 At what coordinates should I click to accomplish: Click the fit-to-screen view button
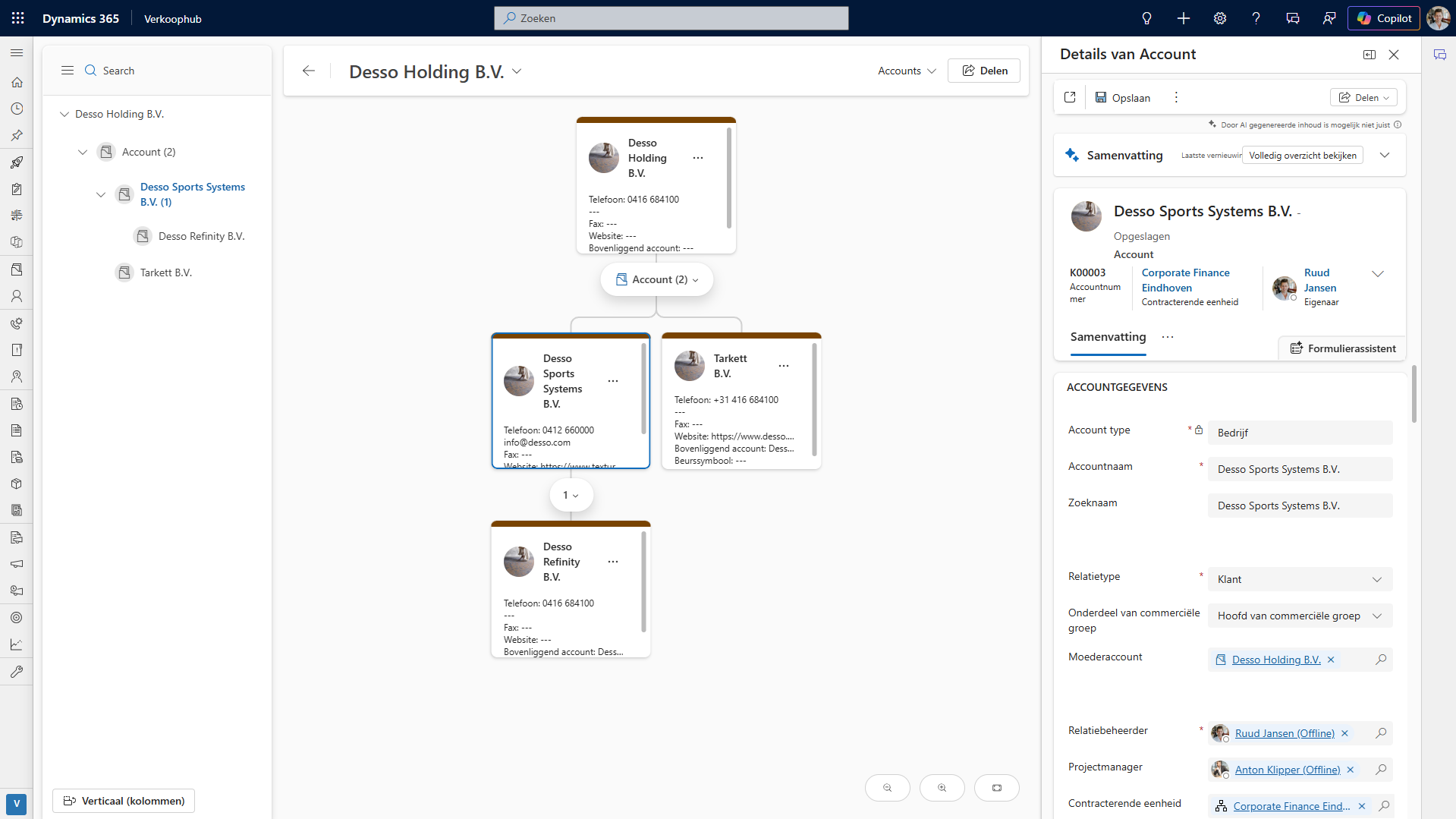tap(996, 788)
